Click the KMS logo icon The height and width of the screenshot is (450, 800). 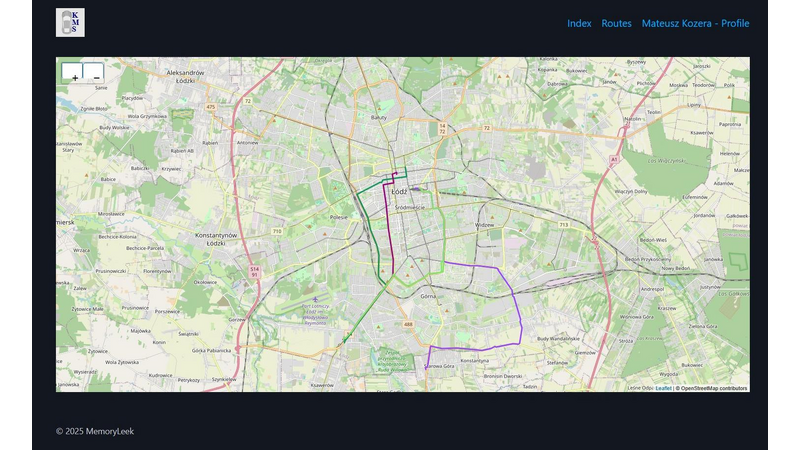tap(70, 23)
